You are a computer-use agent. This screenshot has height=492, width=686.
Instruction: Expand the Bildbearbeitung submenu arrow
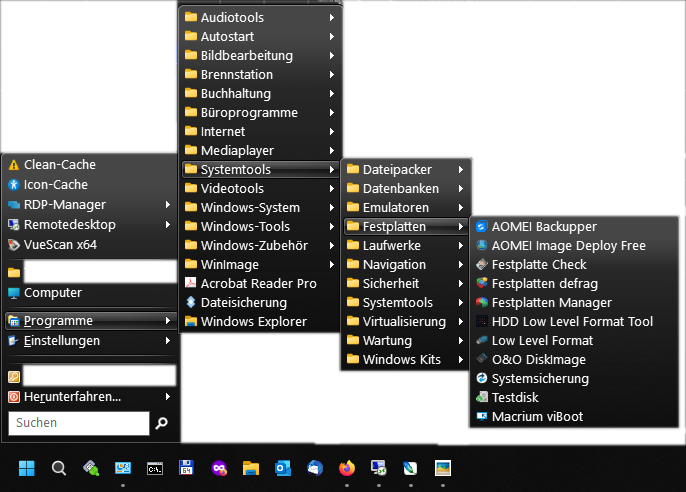pos(332,56)
